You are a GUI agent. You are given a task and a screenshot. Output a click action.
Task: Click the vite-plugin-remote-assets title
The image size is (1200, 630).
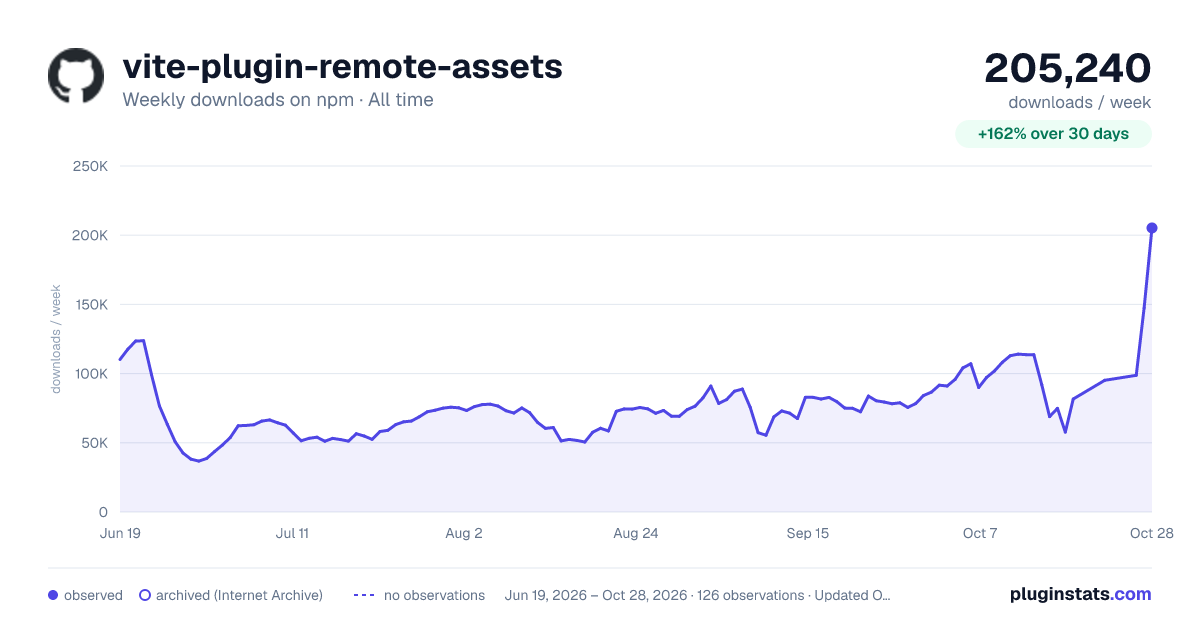[342, 67]
